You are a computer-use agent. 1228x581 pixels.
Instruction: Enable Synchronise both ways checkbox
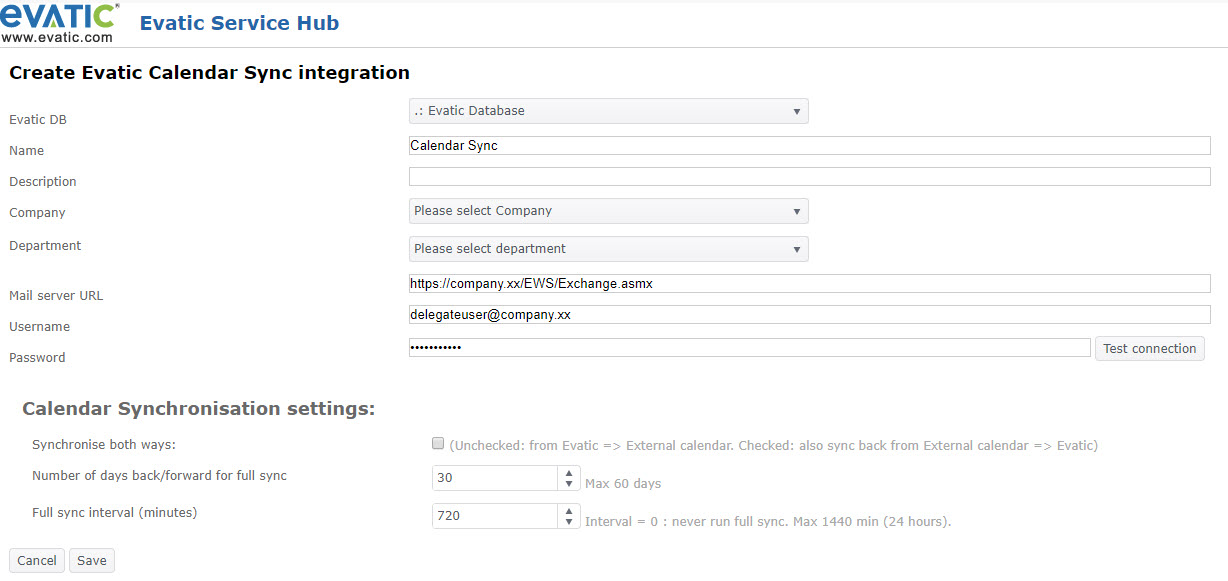point(438,444)
